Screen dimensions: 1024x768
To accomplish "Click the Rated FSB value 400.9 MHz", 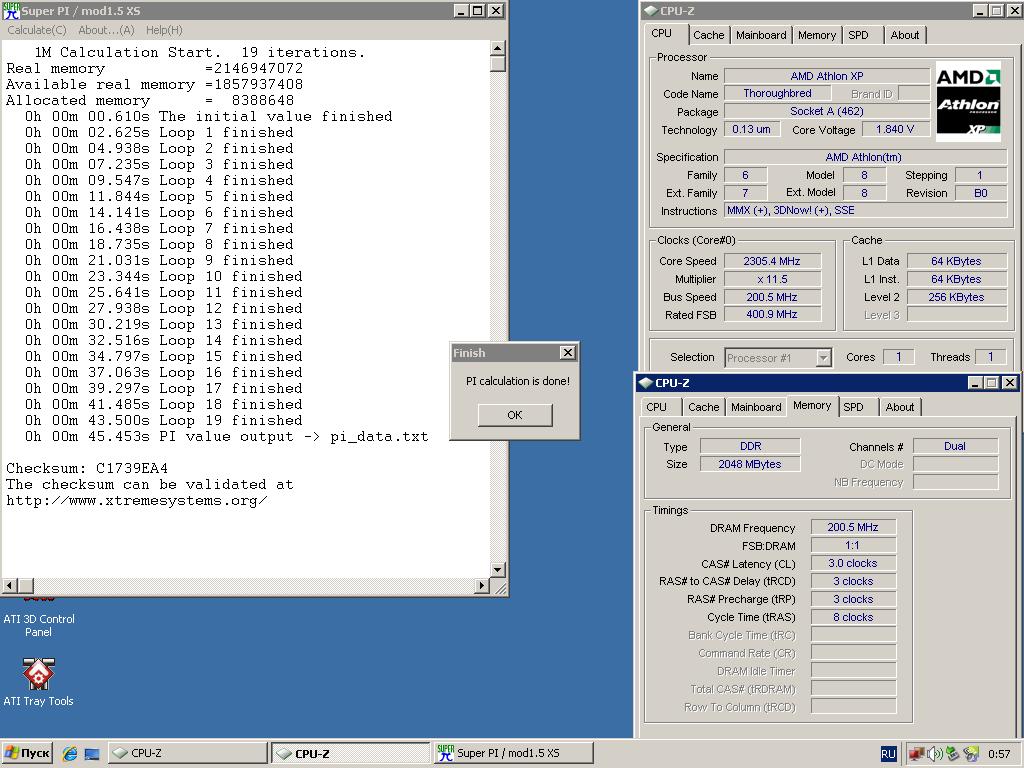I will [x=772, y=315].
